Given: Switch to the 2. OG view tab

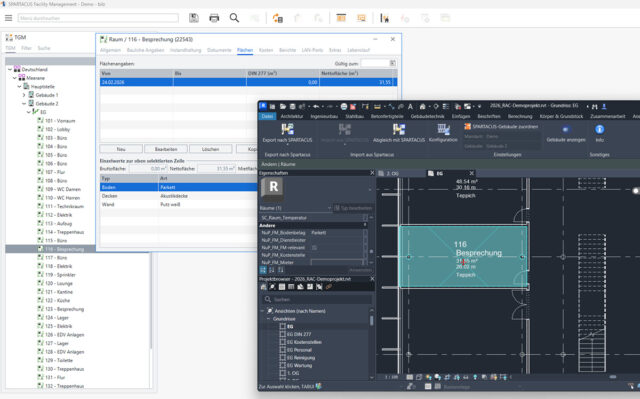Looking at the screenshot, I should tap(392, 173).
